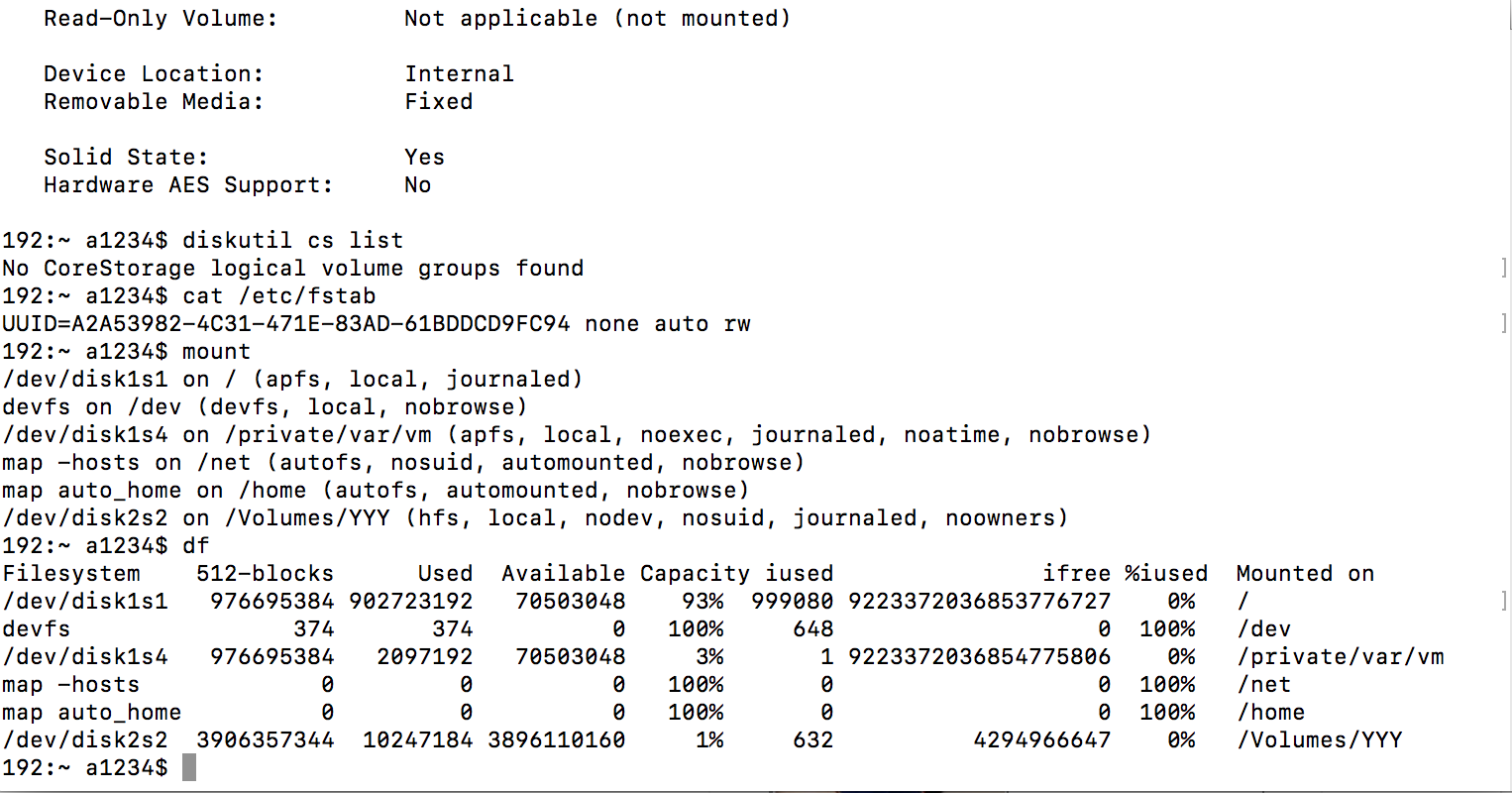
Task: Click the "Mounted on" column header
Action: (x=1305, y=574)
